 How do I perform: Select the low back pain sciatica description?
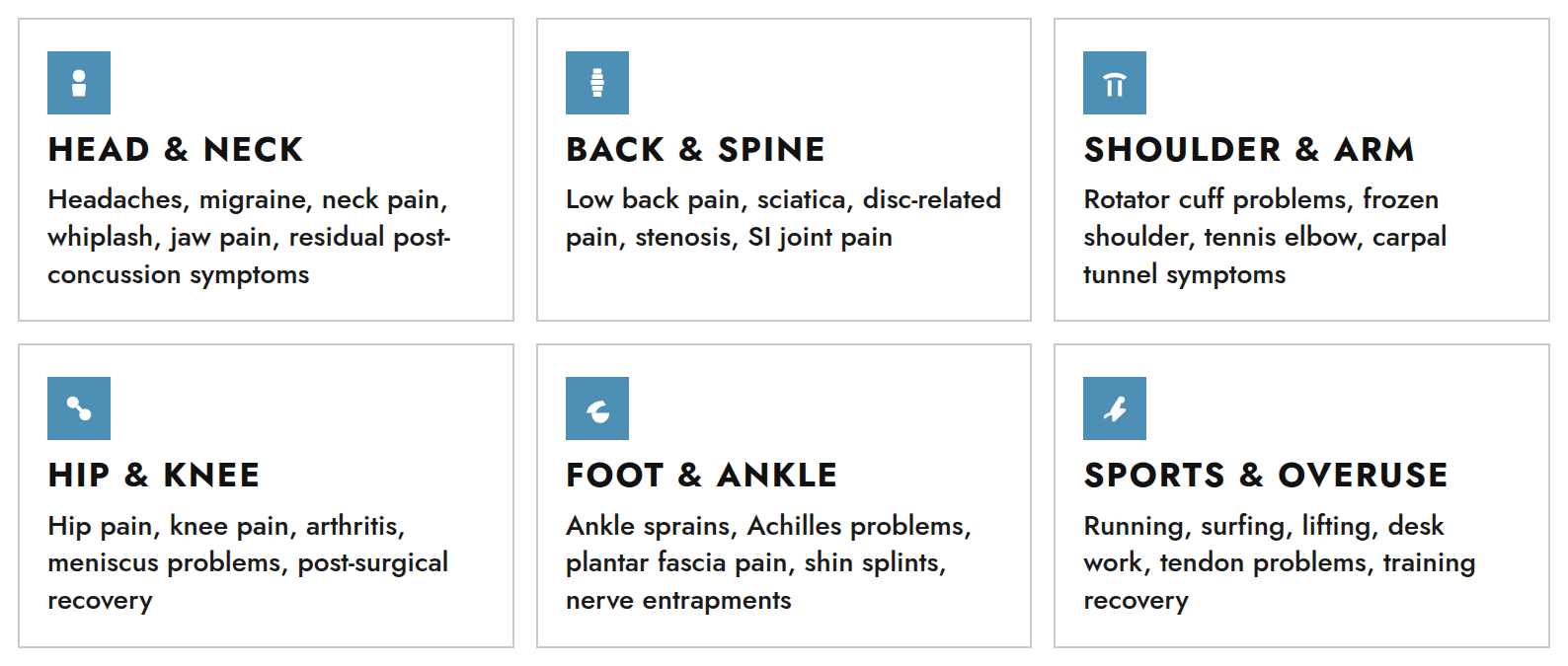coord(783,218)
